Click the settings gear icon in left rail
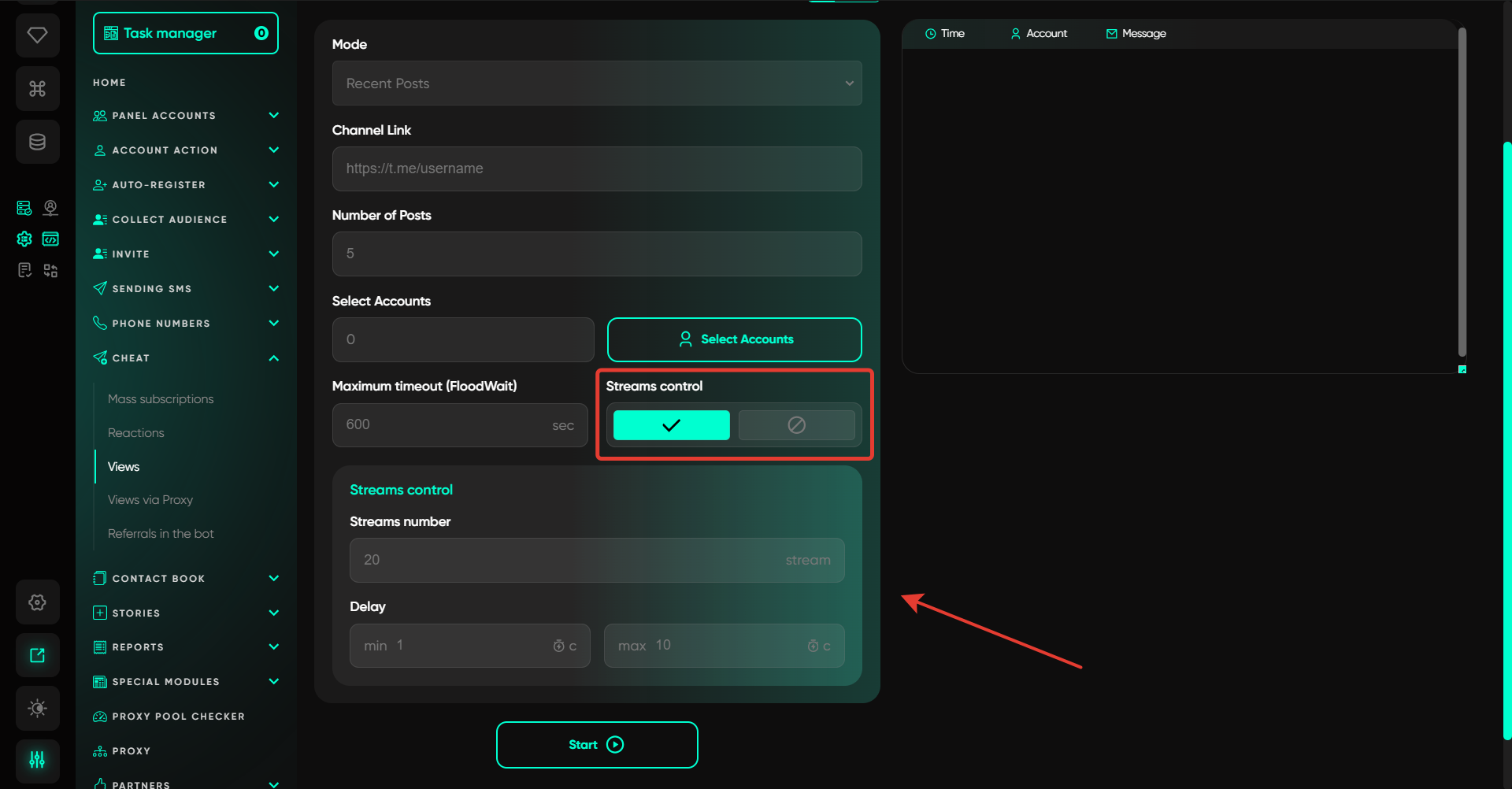1512x789 pixels. click(37, 602)
